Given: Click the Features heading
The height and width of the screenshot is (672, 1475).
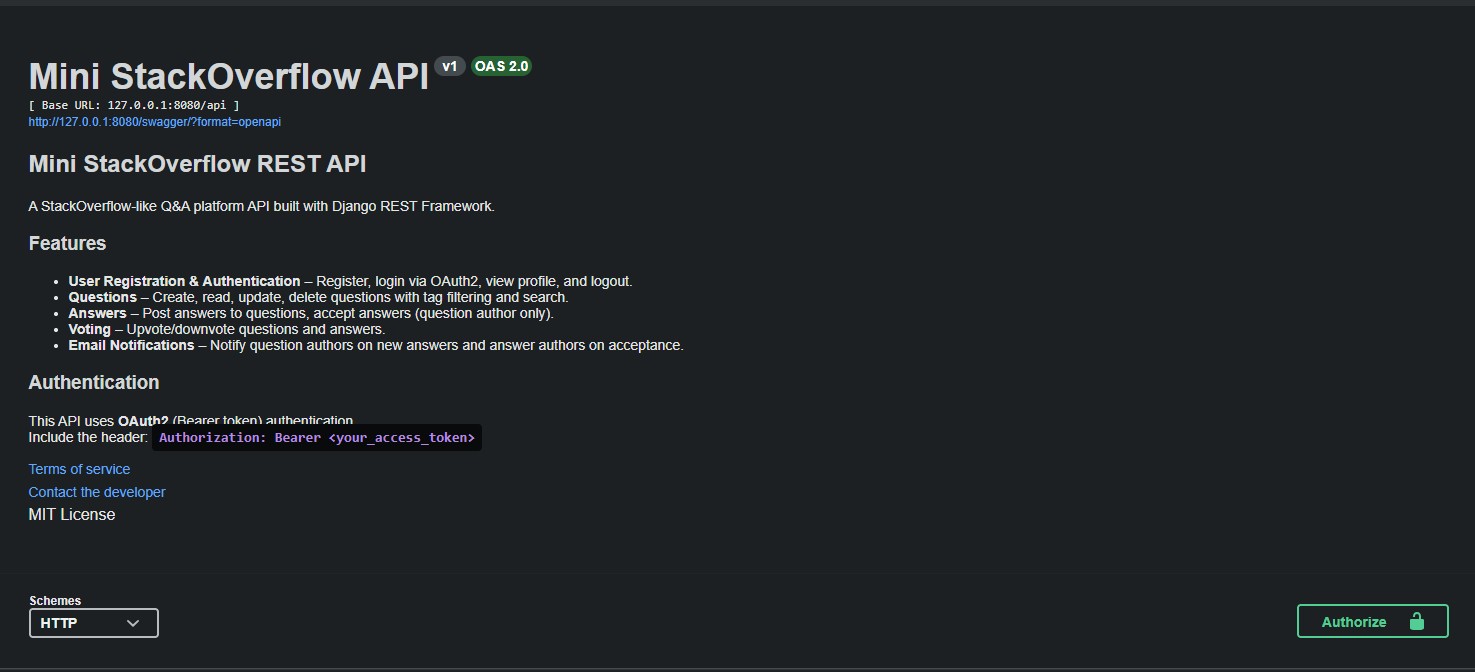Looking at the screenshot, I should pyautogui.click(x=67, y=243).
